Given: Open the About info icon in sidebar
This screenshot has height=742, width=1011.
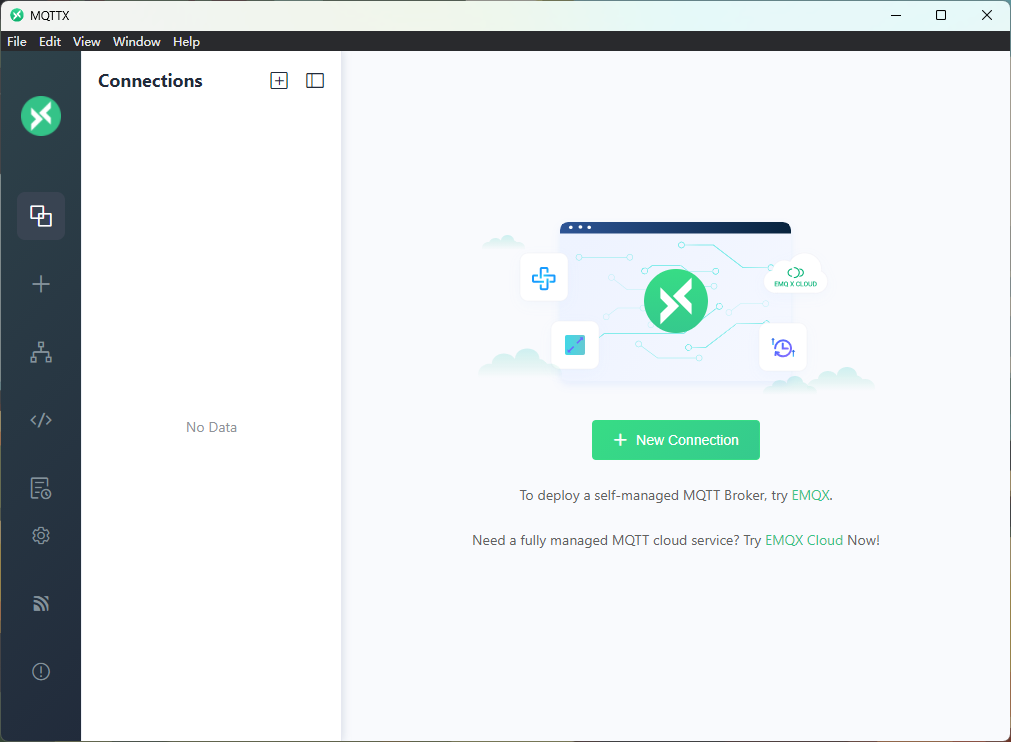Looking at the screenshot, I should (x=41, y=672).
